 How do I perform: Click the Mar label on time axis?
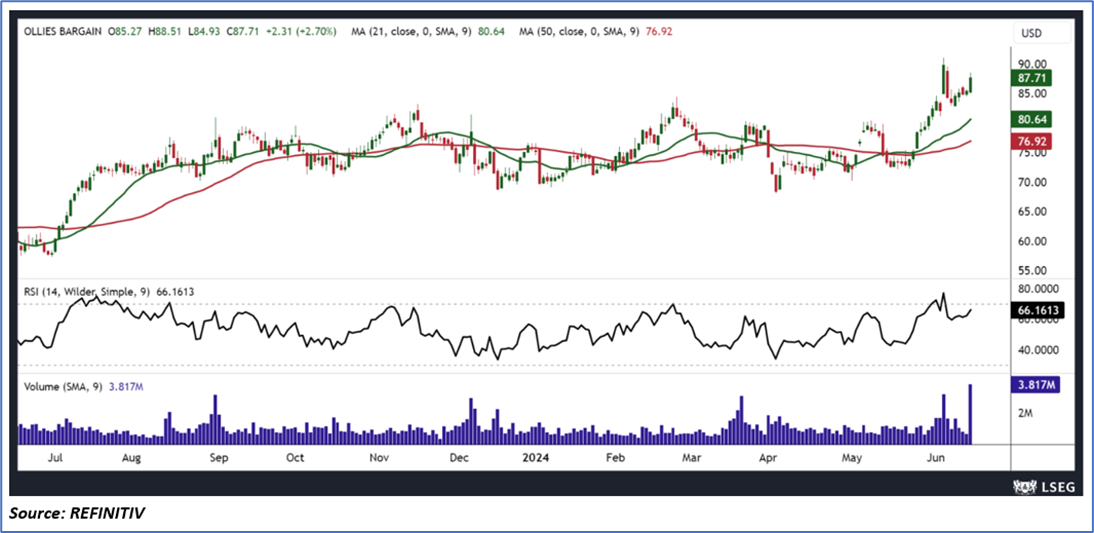pos(691,458)
